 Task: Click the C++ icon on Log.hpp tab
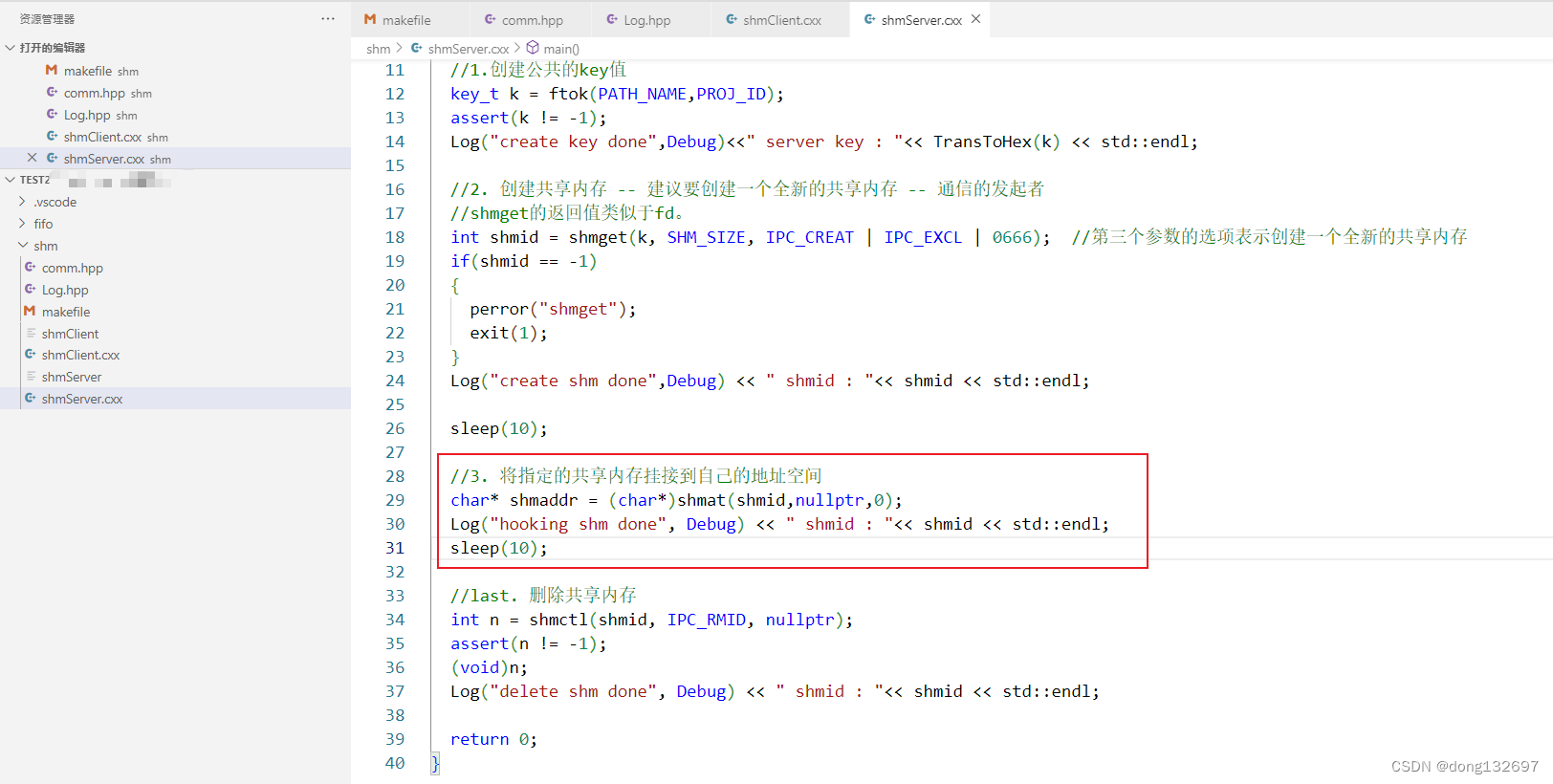(x=612, y=19)
